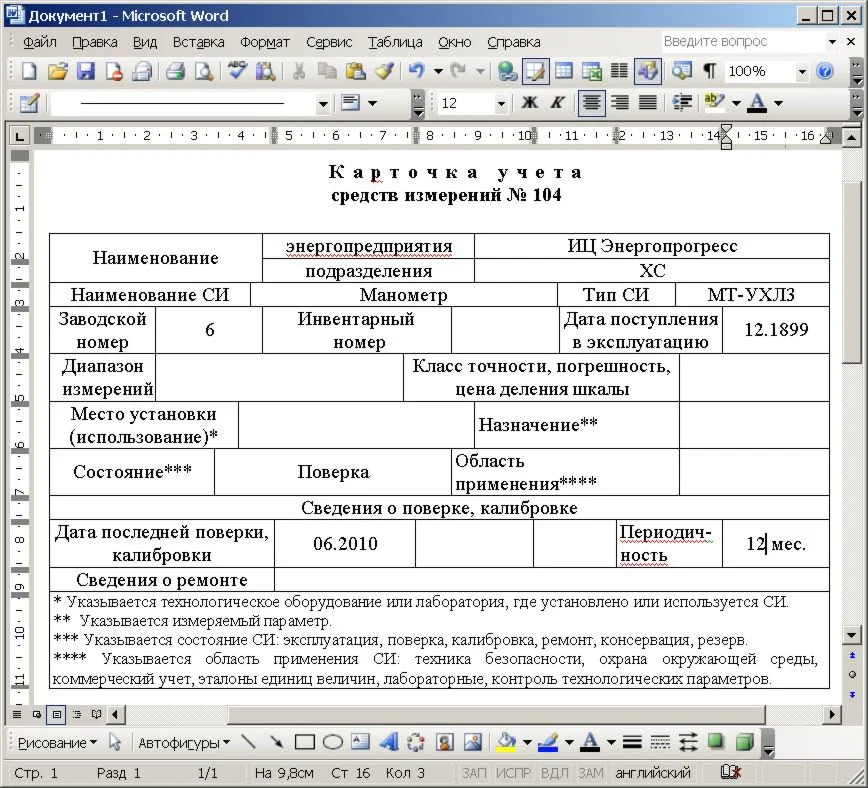Select the Rectangle drawing tool

pyautogui.click(x=305, y=742)
